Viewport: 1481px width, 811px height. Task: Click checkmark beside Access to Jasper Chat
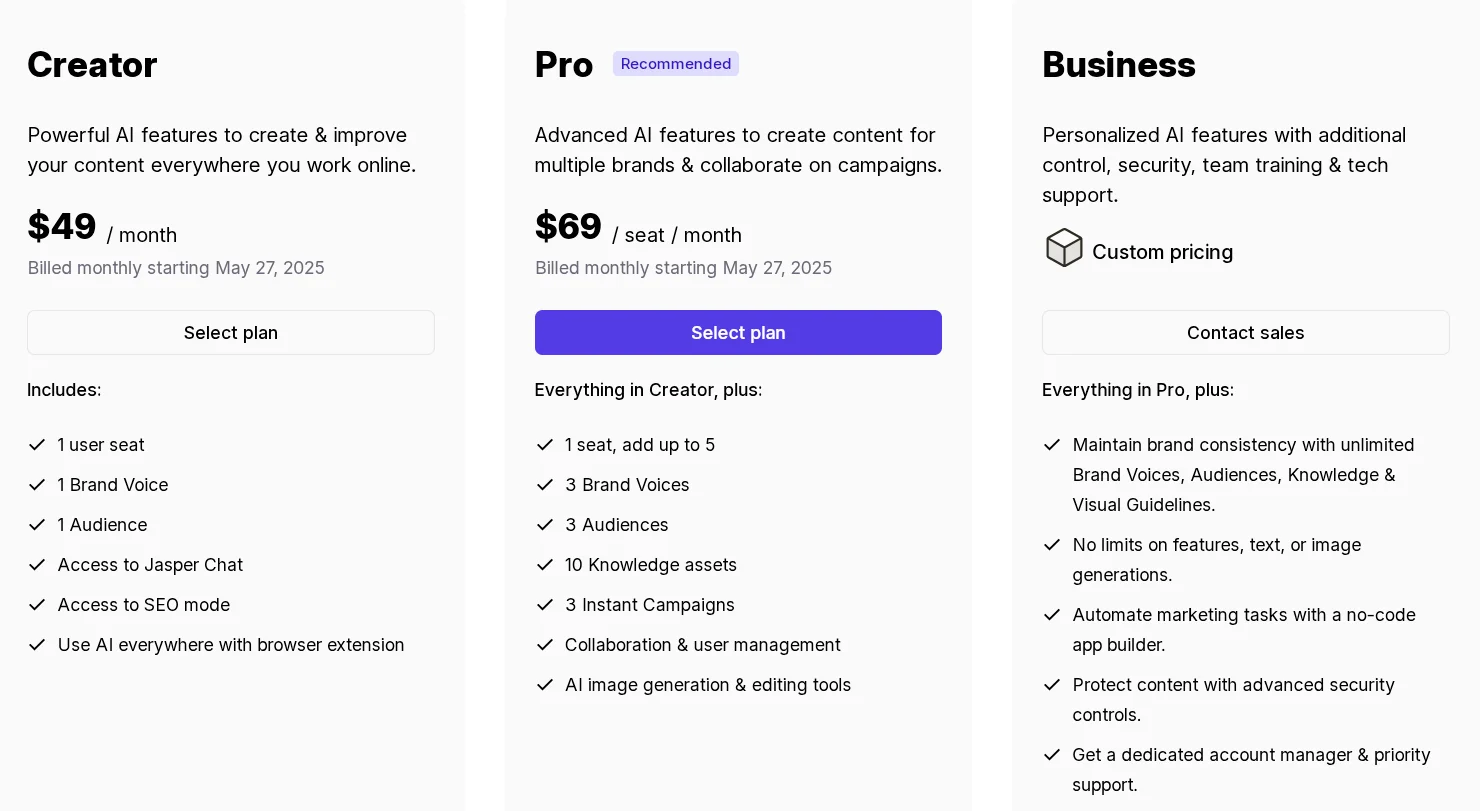(x=37, y=565)
